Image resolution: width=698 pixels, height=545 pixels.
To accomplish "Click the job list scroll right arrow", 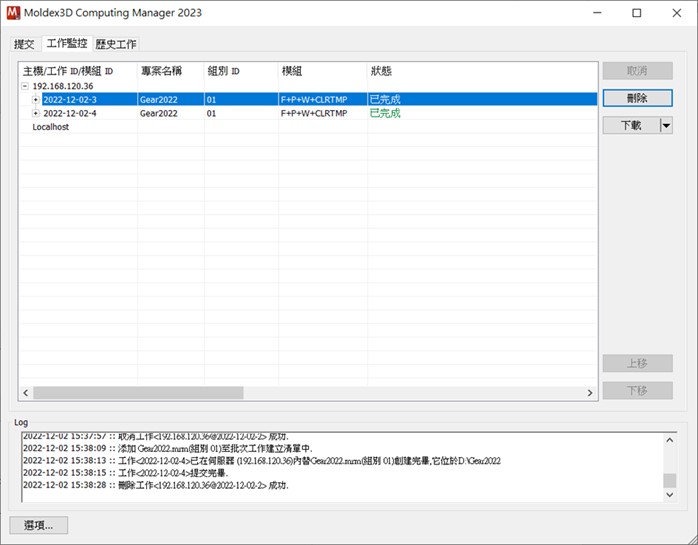I will point(590,393).
